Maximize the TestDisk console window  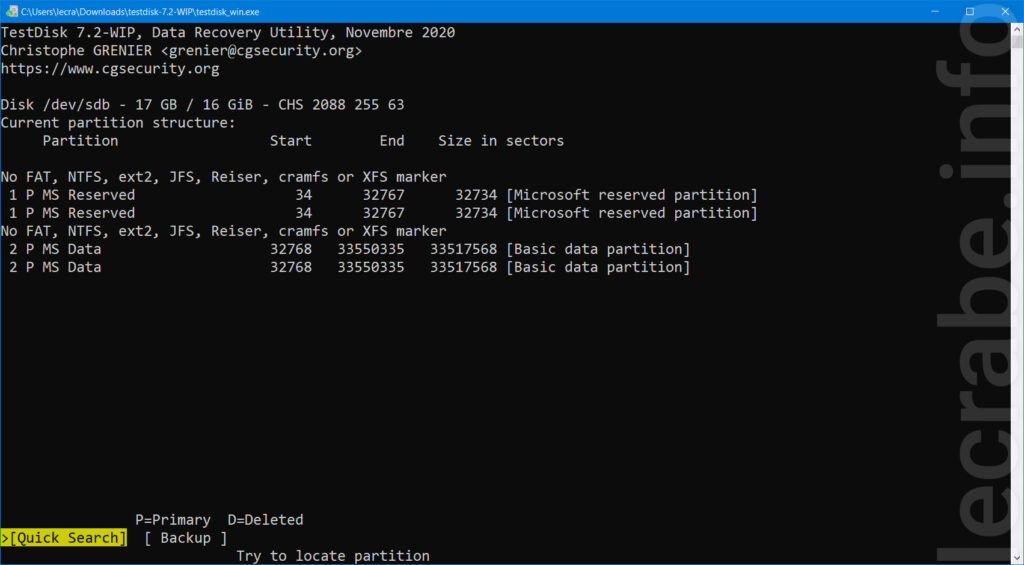click(x=970, y=11)
